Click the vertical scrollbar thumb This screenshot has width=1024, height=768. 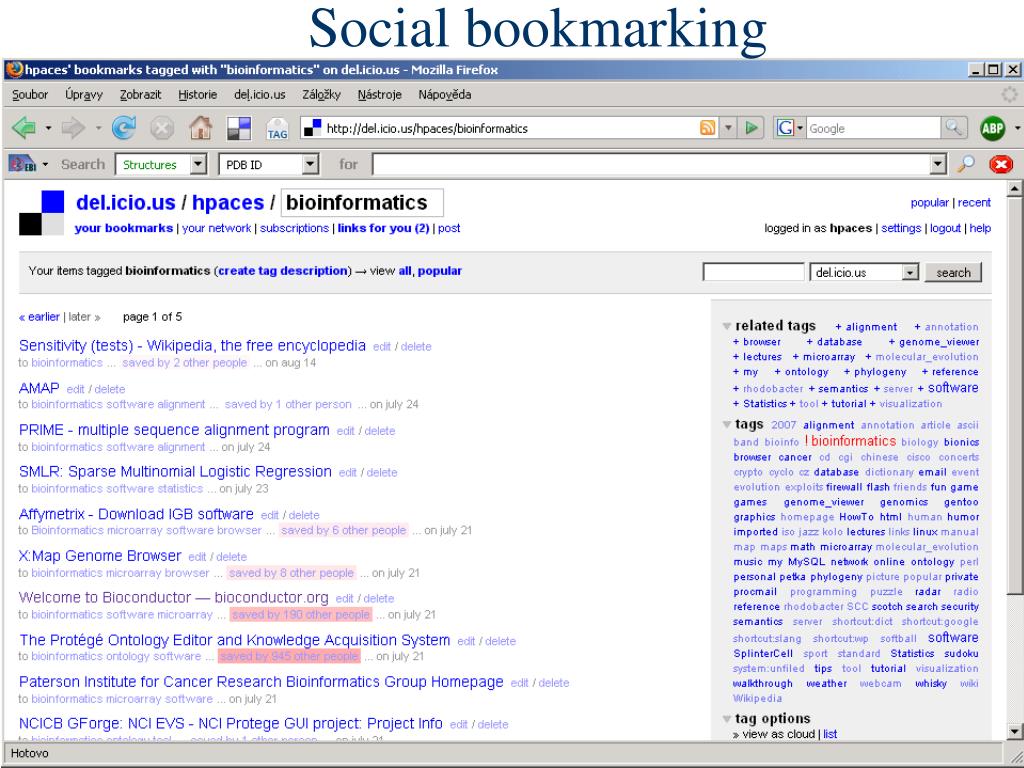[x=1014, y=396]
